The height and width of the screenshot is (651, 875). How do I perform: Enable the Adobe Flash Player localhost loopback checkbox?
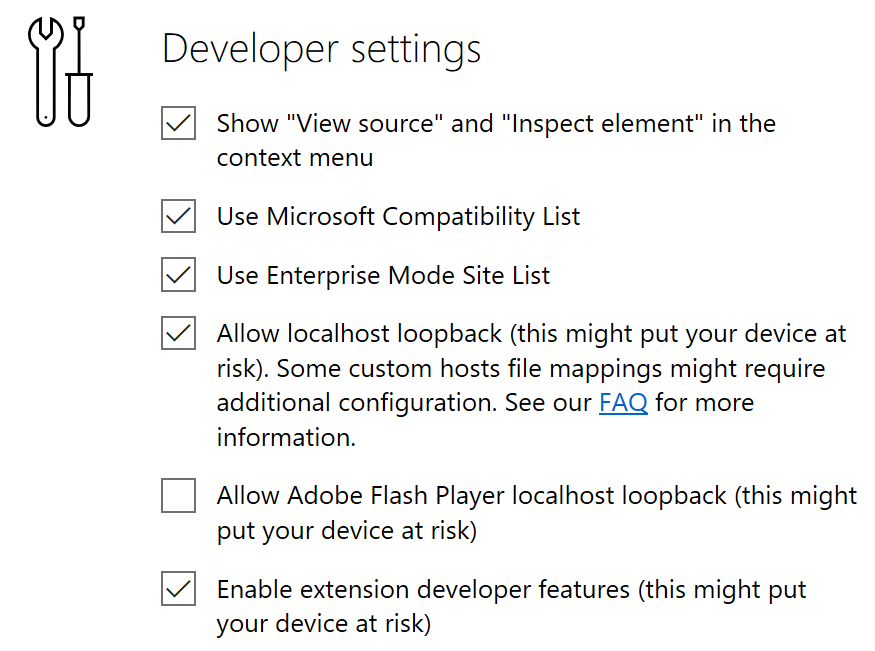click(179, 495)
